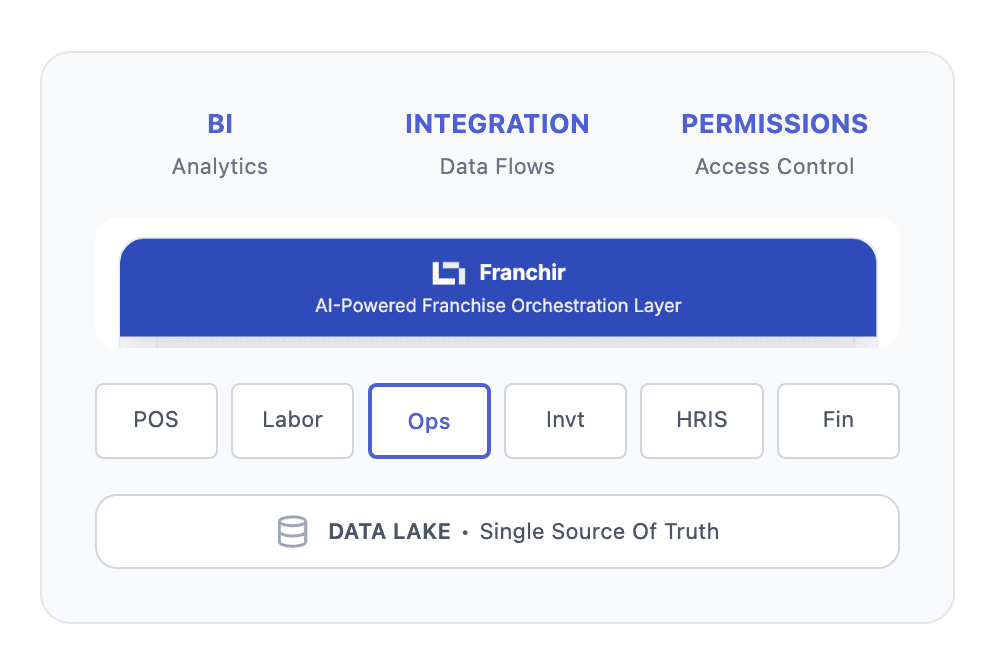Click the Franchir orchestration banner
The height and width of the screenshot is (648, 984).
pos(497,287)
